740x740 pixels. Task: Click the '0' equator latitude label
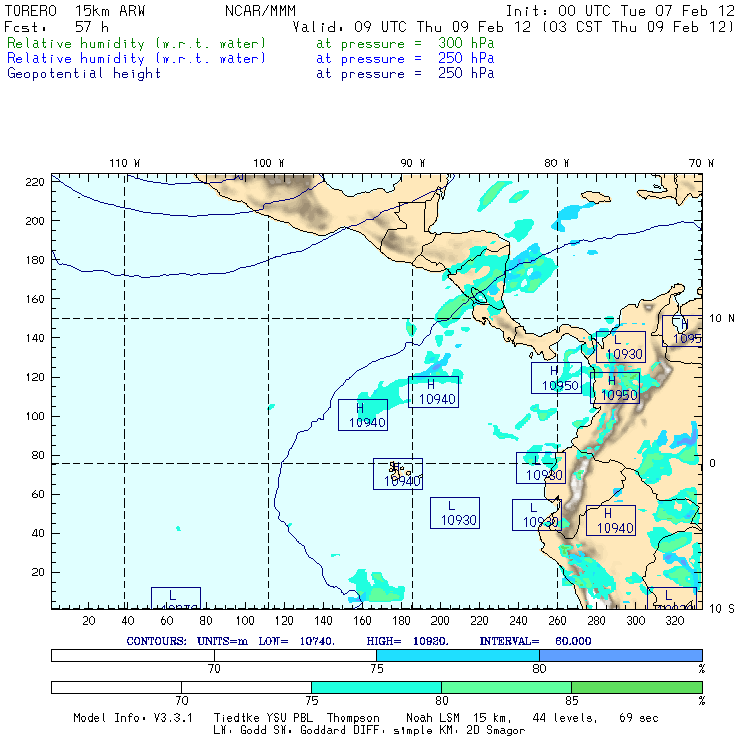(x=712, y=463)
